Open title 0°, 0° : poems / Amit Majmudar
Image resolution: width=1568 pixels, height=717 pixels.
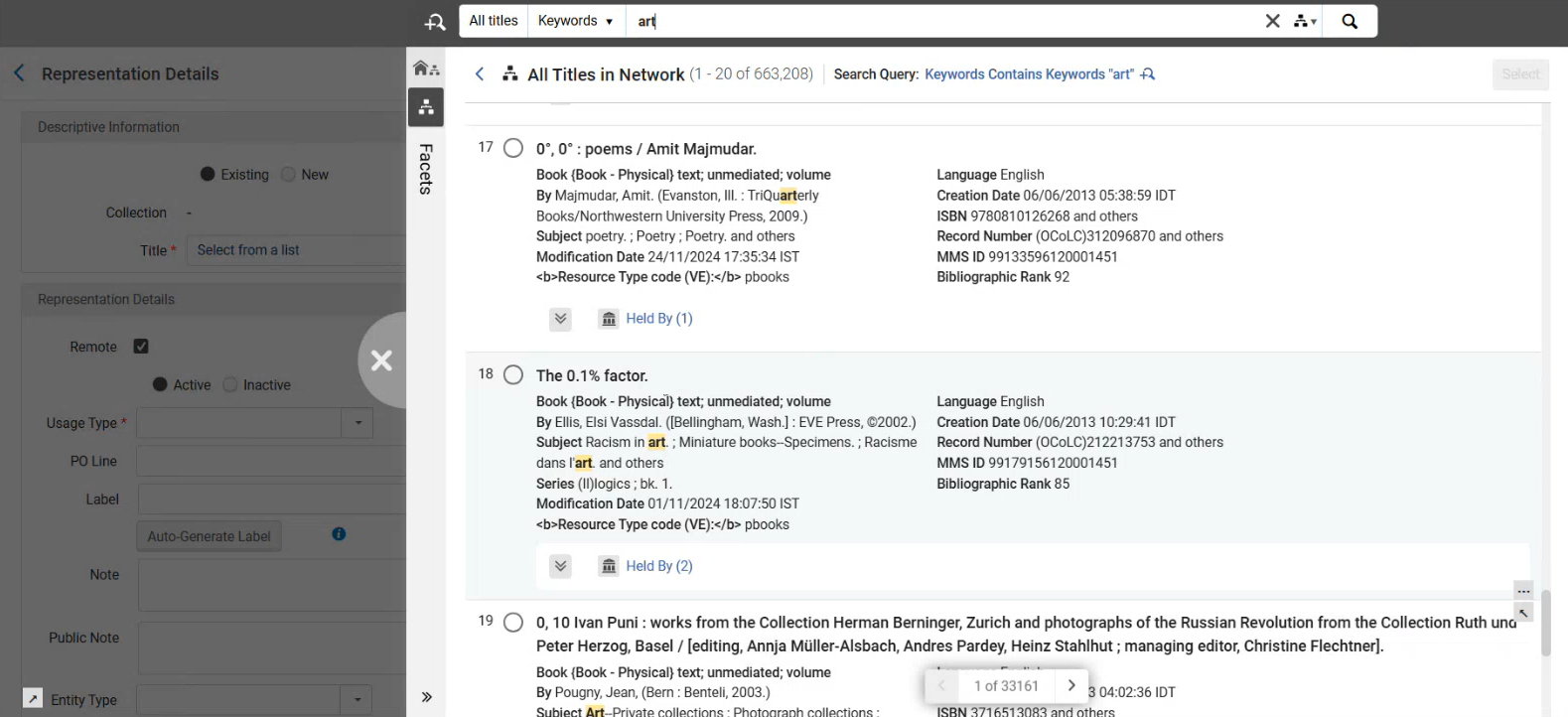tap(646, 149)
